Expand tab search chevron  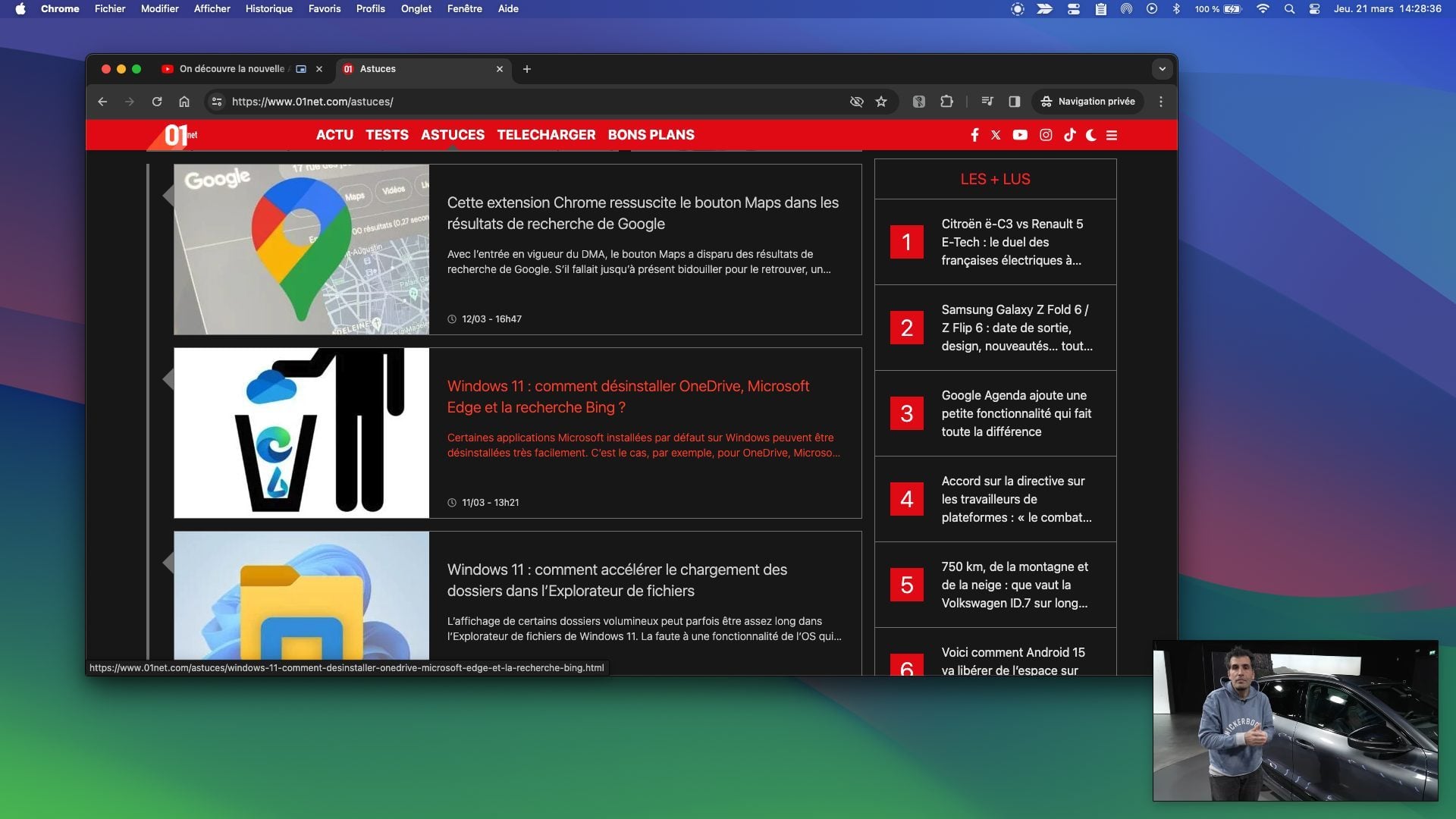1162,69
